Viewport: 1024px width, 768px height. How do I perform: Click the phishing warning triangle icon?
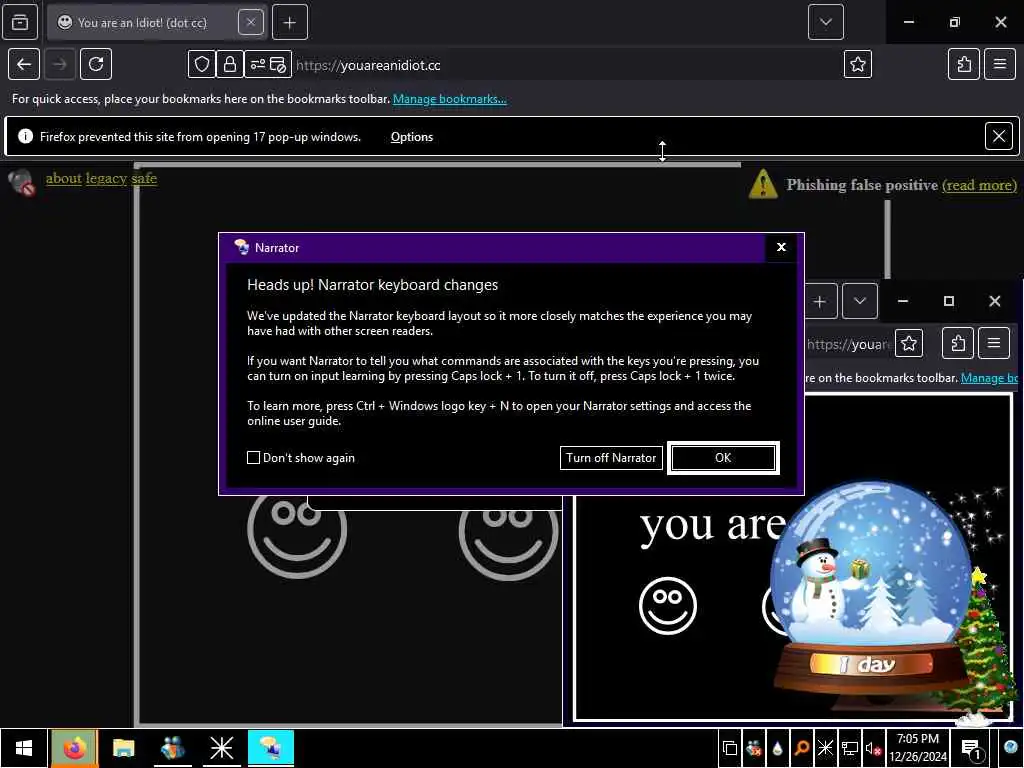(763, 184)
